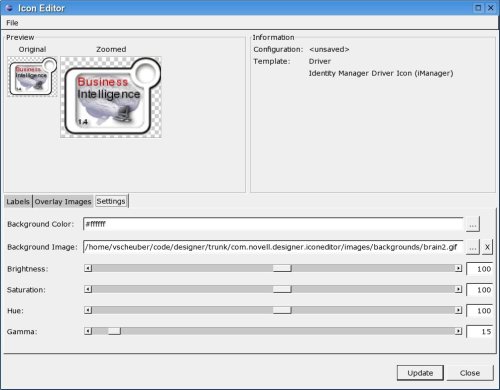Click the Template: label
This screenshot has width=500, height=390.
pos(272,61)
